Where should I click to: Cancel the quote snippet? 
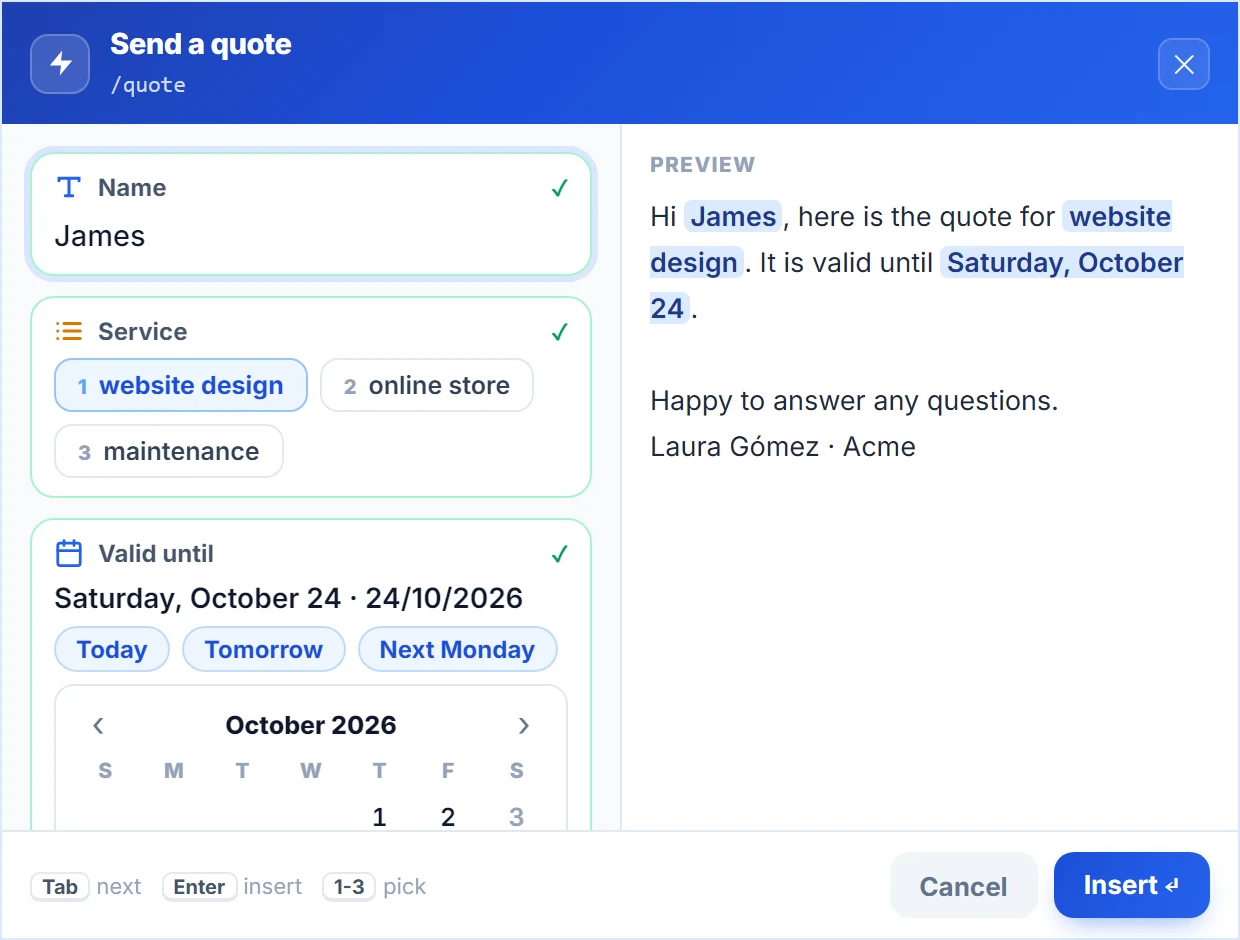pyautogui.click(x=963, y=885)
